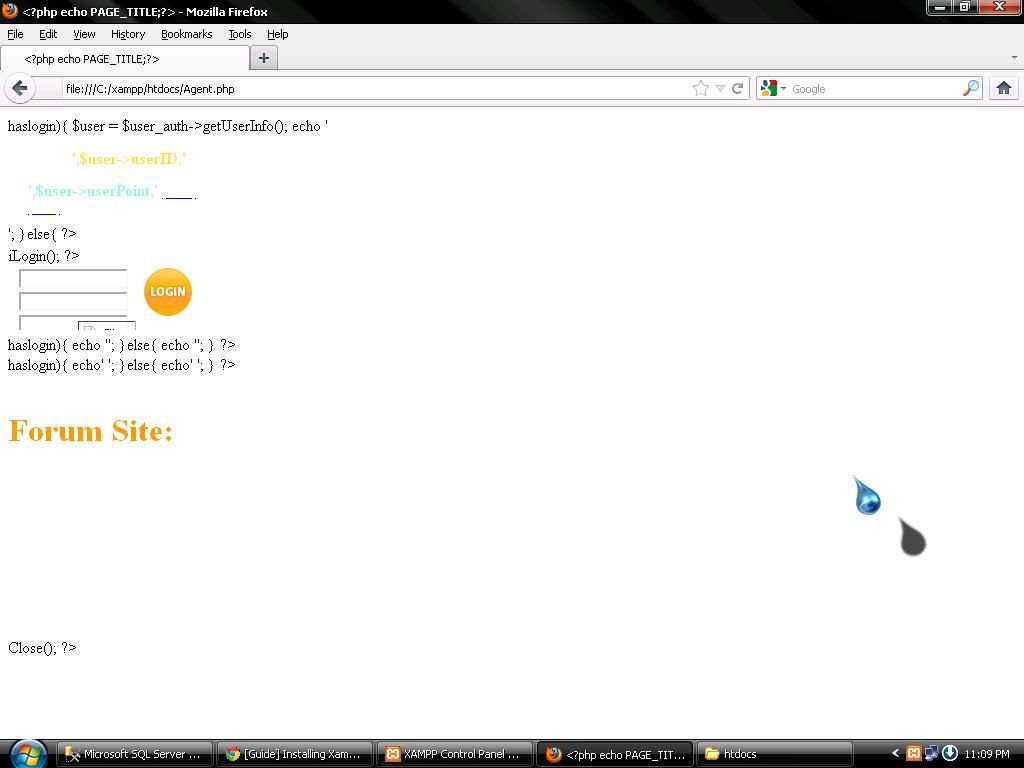Image resolution: width=1024 pixels, height=768 pixels.
Task: Open the Bookmarks menu
Action: point(186,34)
